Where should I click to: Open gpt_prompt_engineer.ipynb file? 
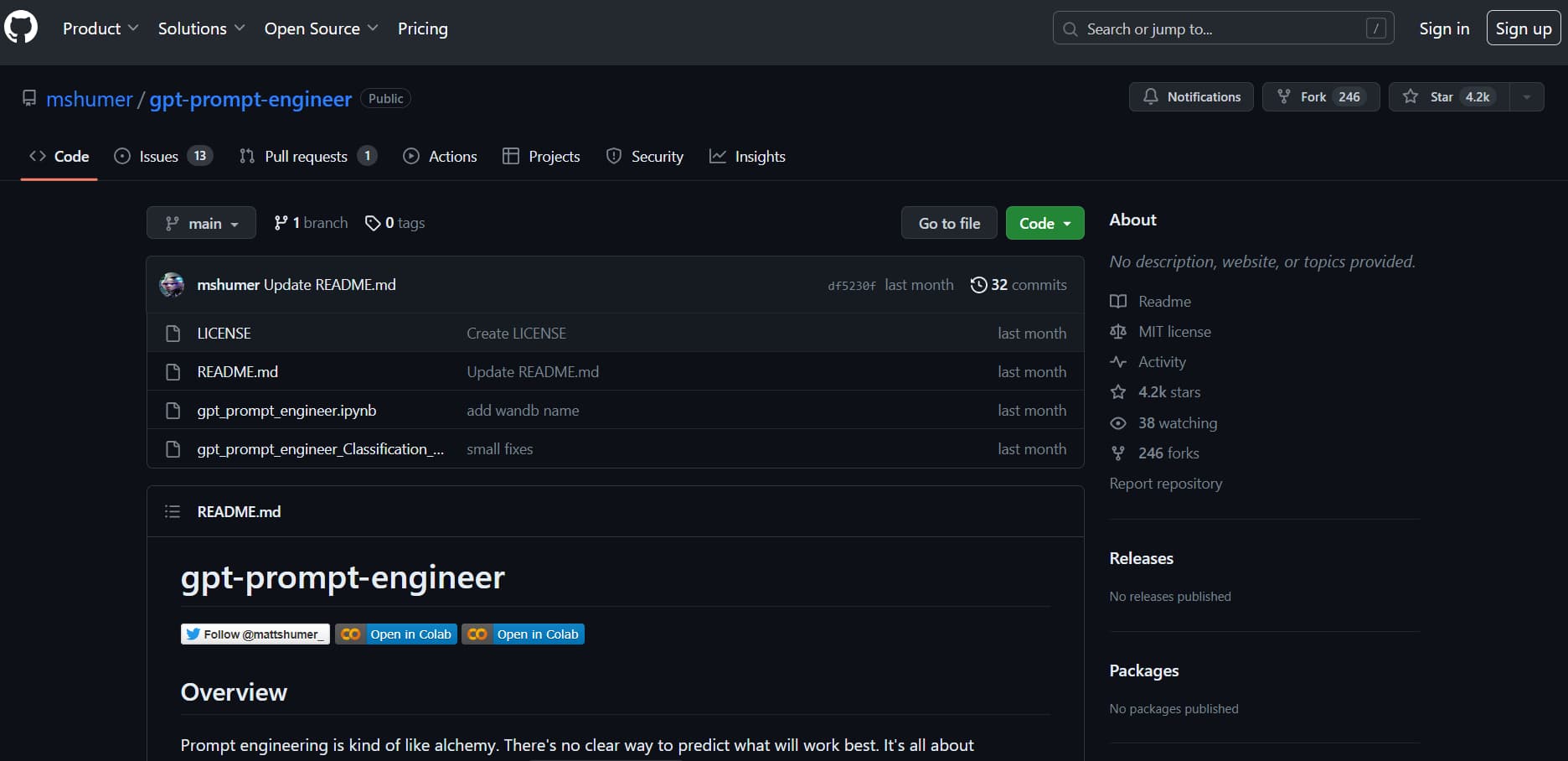click(x=286, y=411)
